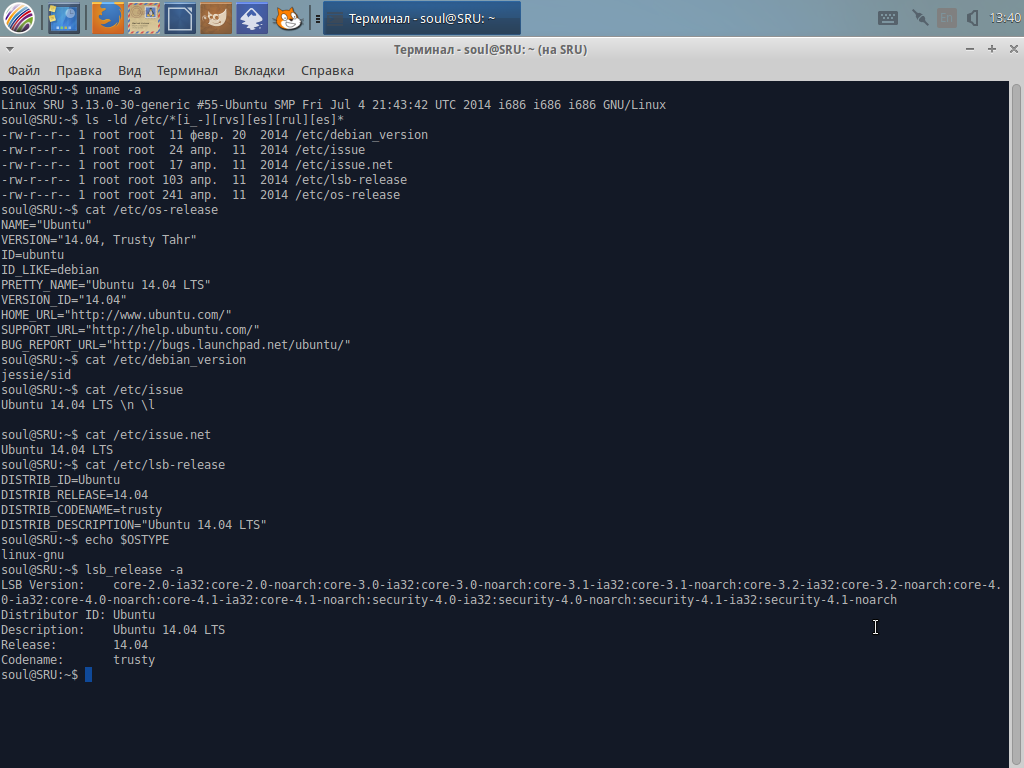Launch Firefox from the panel
Screen dimensions: 1024x768
point(108,18)
